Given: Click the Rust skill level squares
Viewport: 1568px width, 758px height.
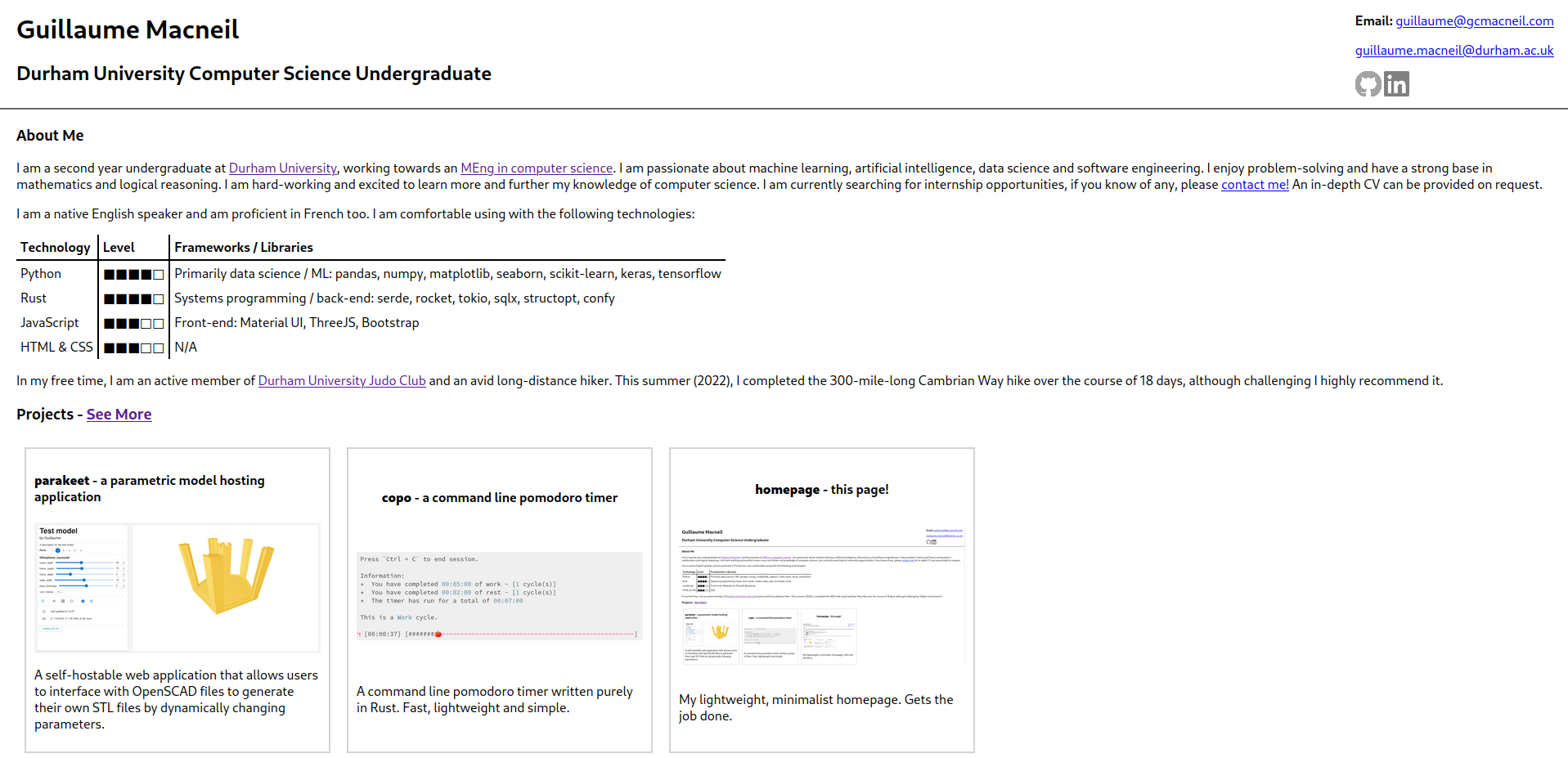Looking at the screenshot, I should point(133,299).
